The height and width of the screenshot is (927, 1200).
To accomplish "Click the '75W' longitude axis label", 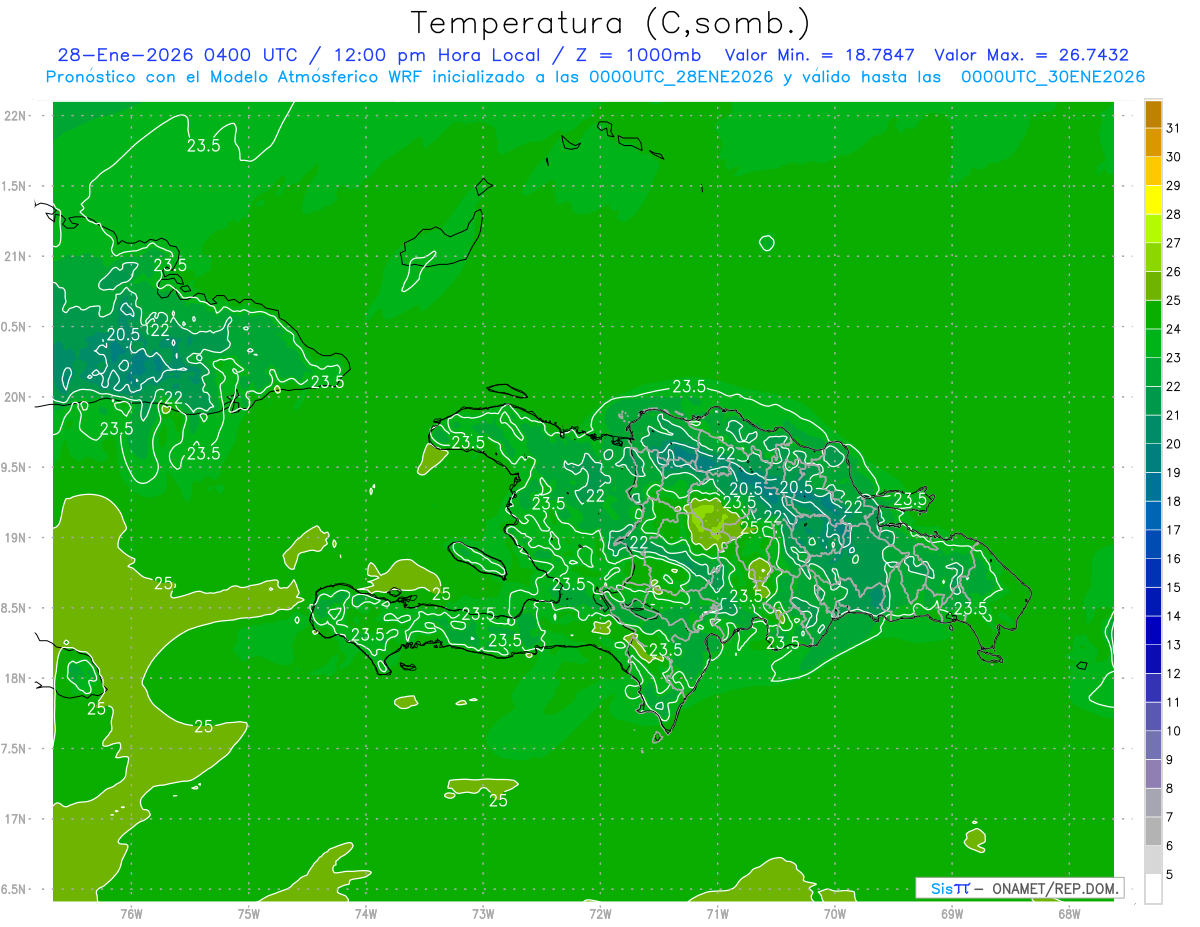I will click(x=249, y=914).
